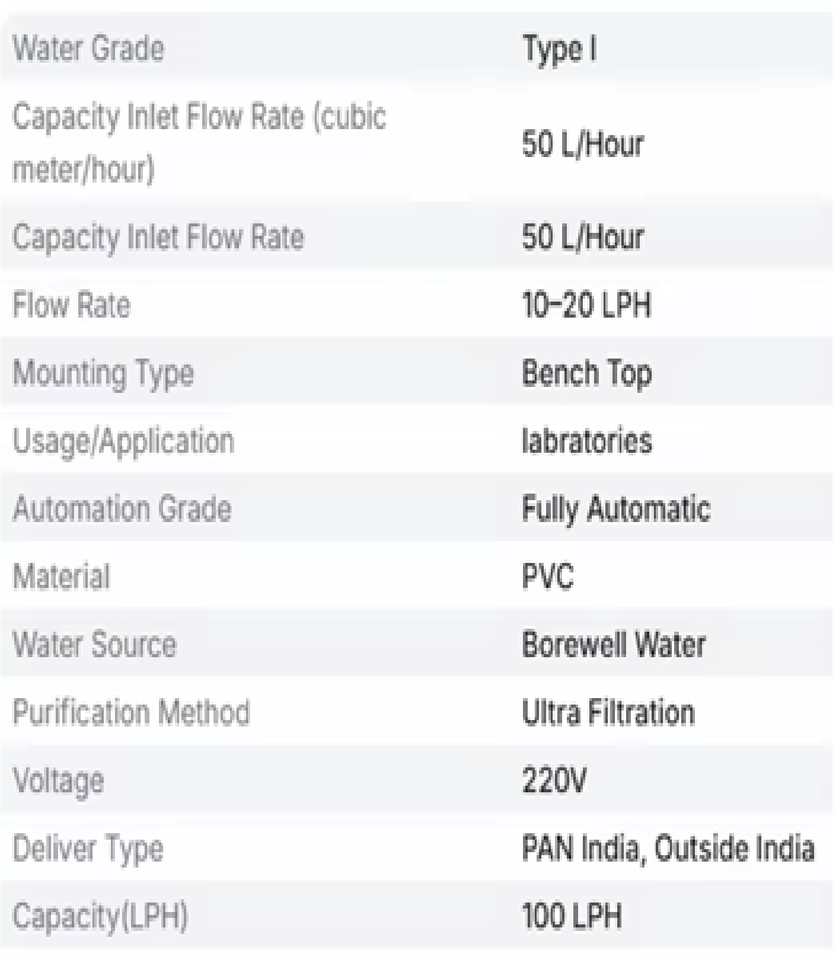The height and width of the screenshot is (960, 839).
Task: Click the 'Usage/Application' label
Action: tap(123, 441)
